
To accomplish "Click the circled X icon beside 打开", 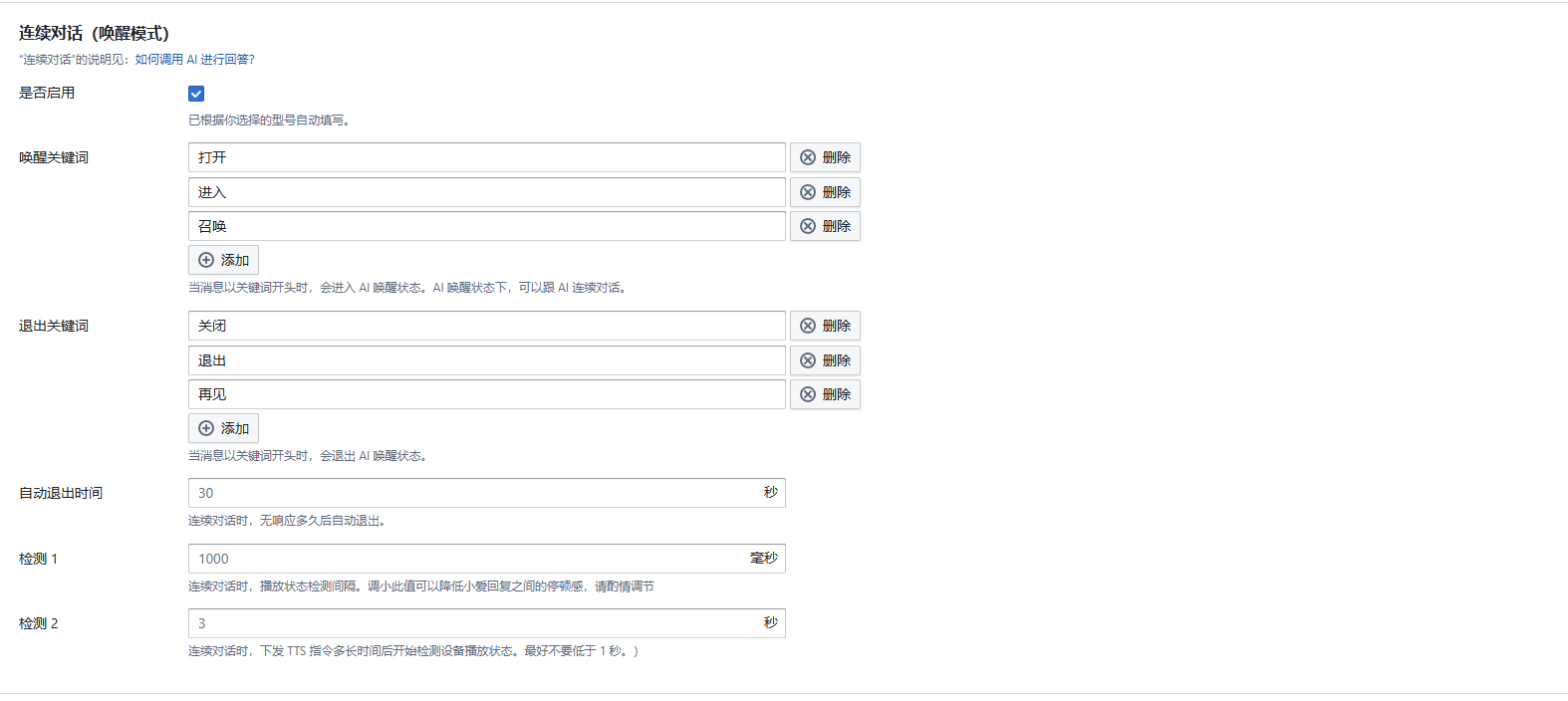I will 808,157.
